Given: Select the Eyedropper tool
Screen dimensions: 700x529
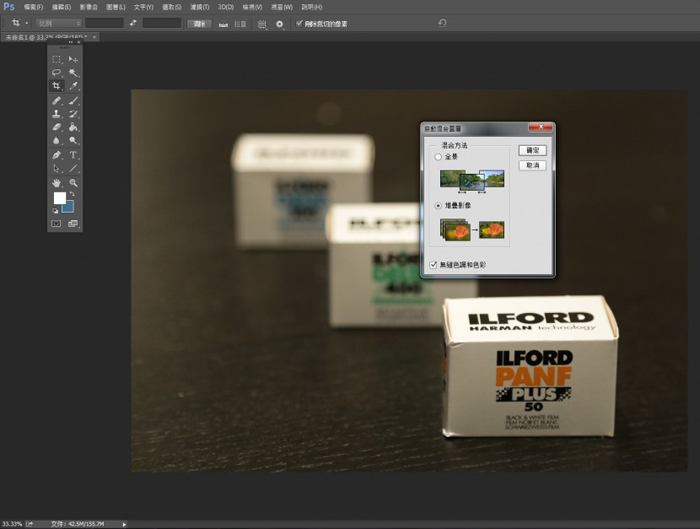Looking at the screenshot, I should [73, 86].
